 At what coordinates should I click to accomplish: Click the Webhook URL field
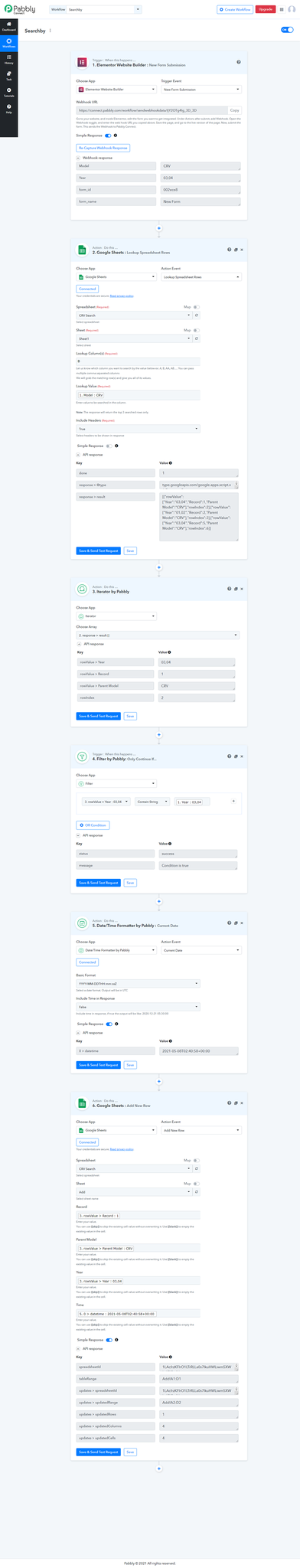tap(151, 110)
